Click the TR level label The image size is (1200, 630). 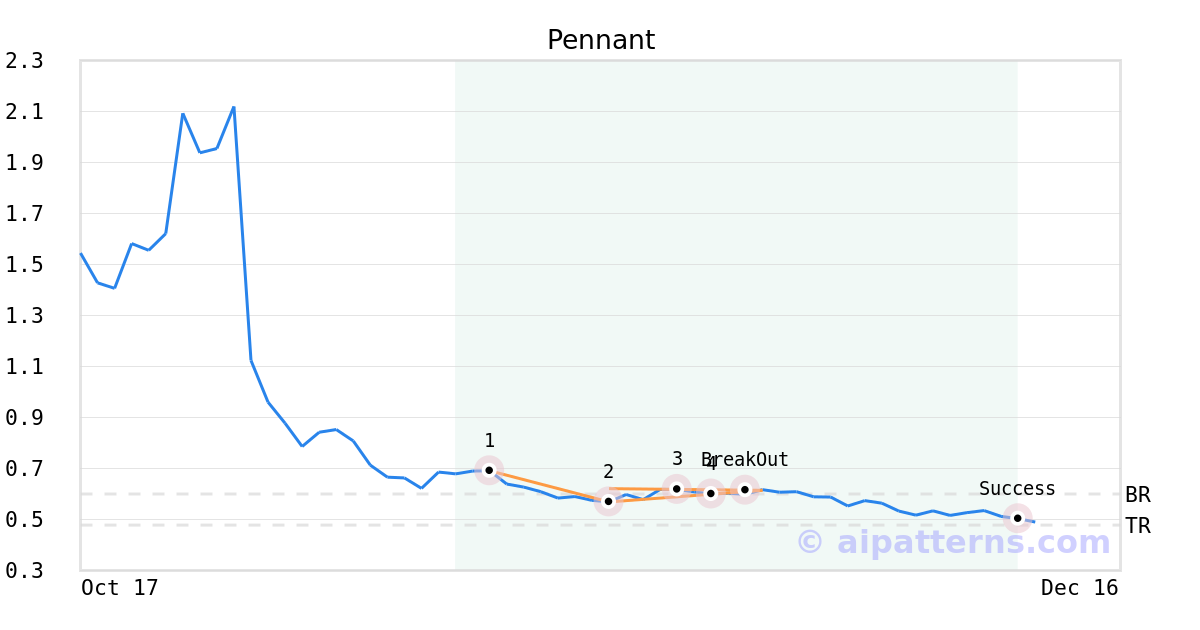[x=1137, y=526]
